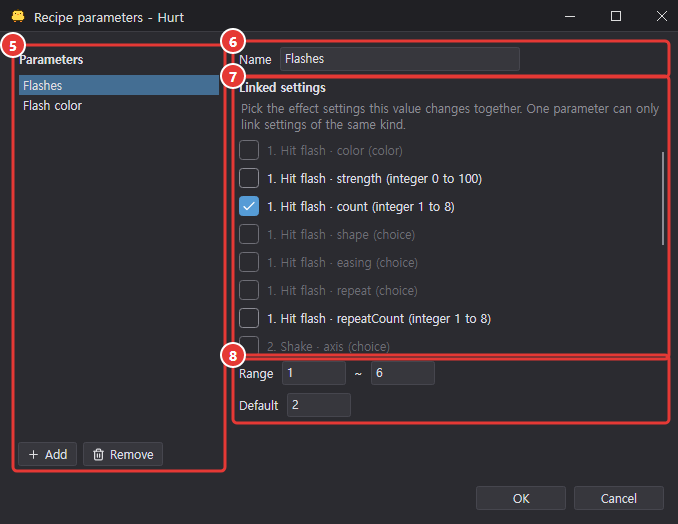Viewport: 678px width, 524px height.
Task: Click the app icon in the title bar
Action: pyautogui.click(x=18, y=17)
